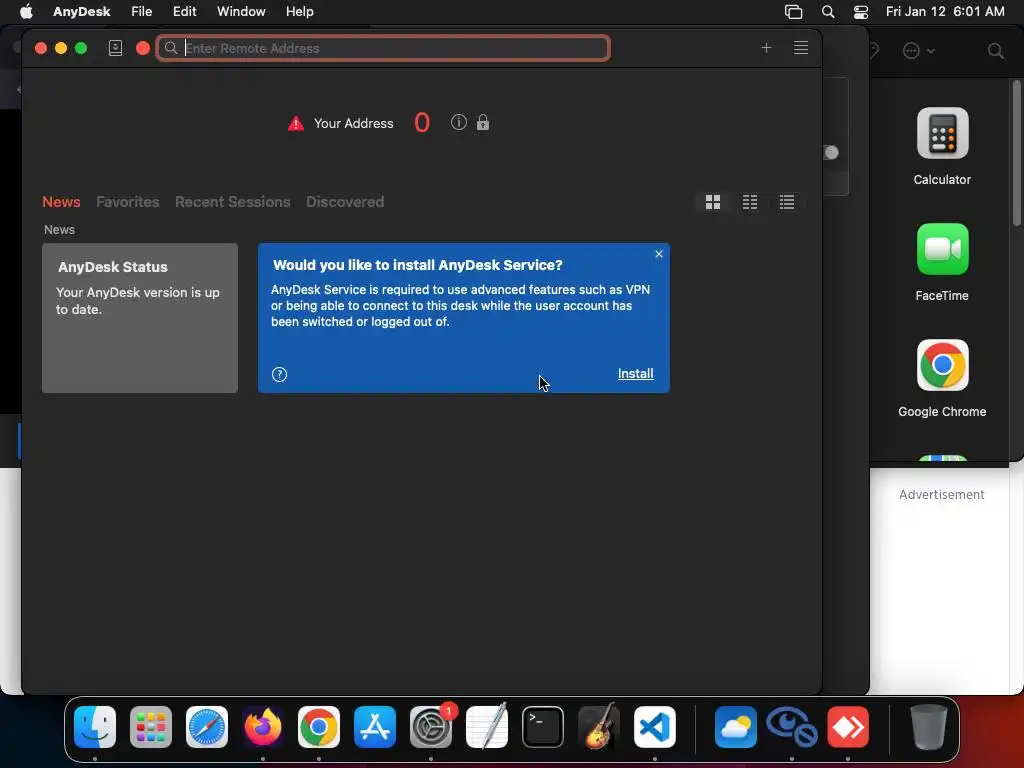Image resolution: width=1024 pixels, height=768 pixels.
Task: Click the Install link in the banner
Action: [x=635, y=374]
